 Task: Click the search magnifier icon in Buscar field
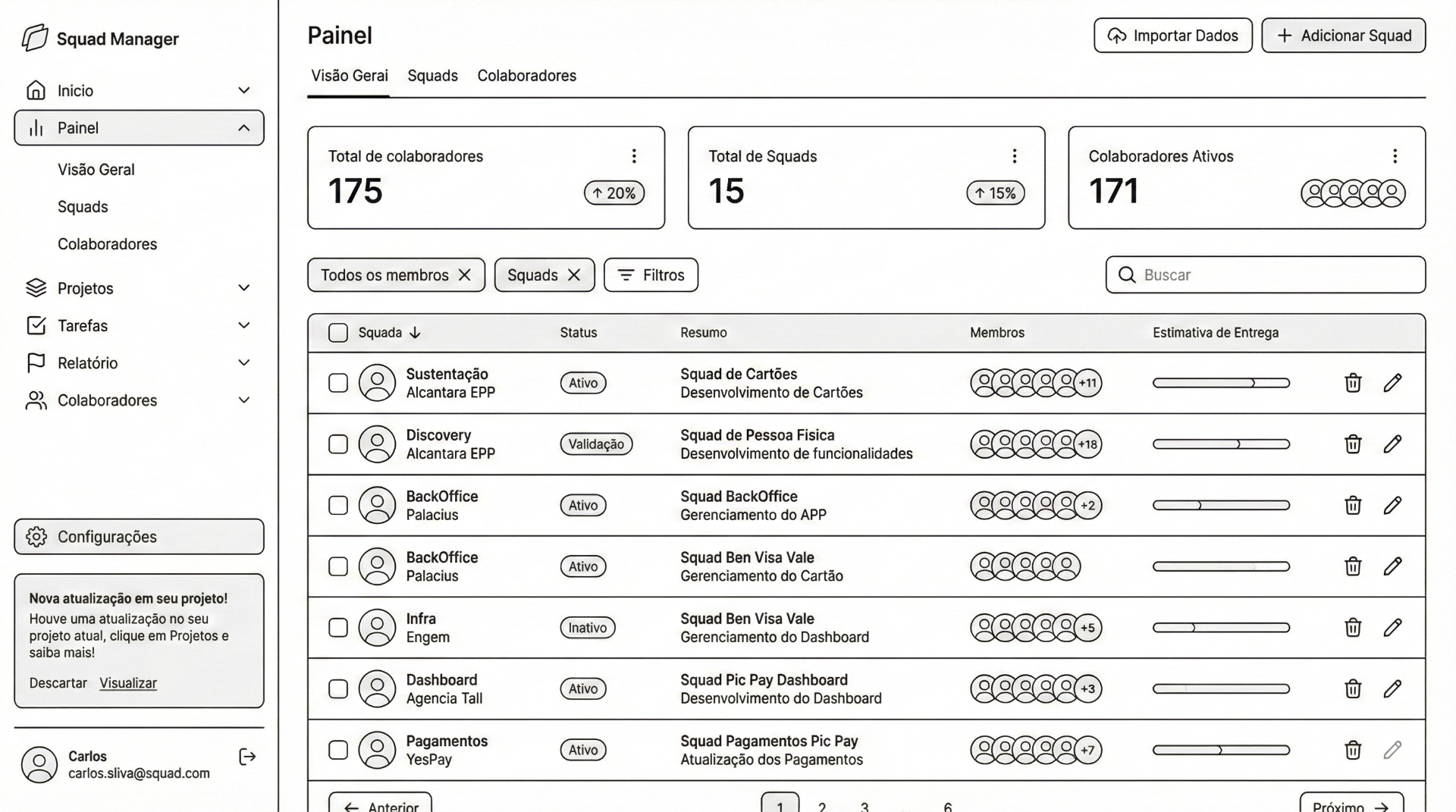tap(1126, 275)
